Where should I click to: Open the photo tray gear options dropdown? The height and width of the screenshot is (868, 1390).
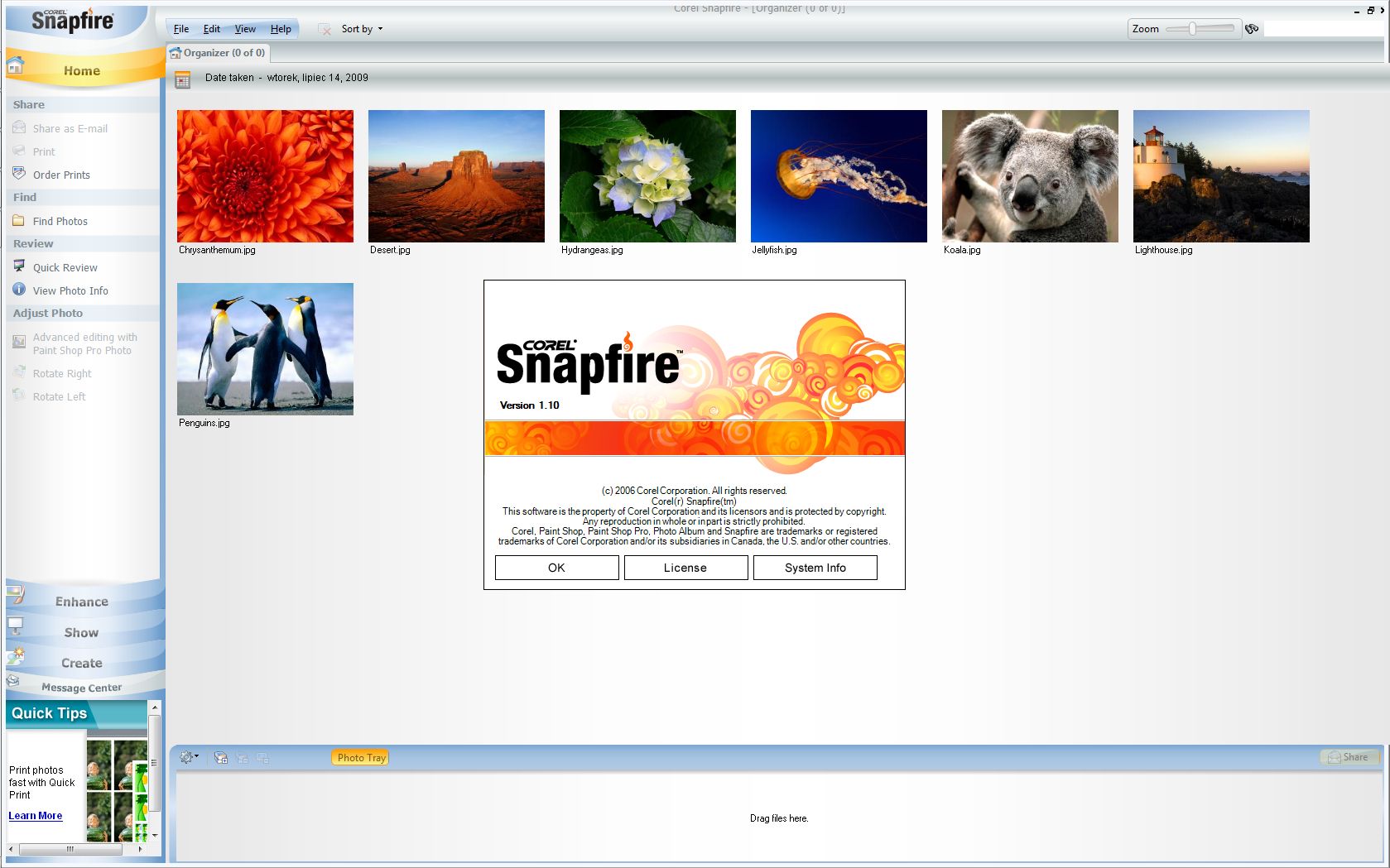tap(190, 757)
